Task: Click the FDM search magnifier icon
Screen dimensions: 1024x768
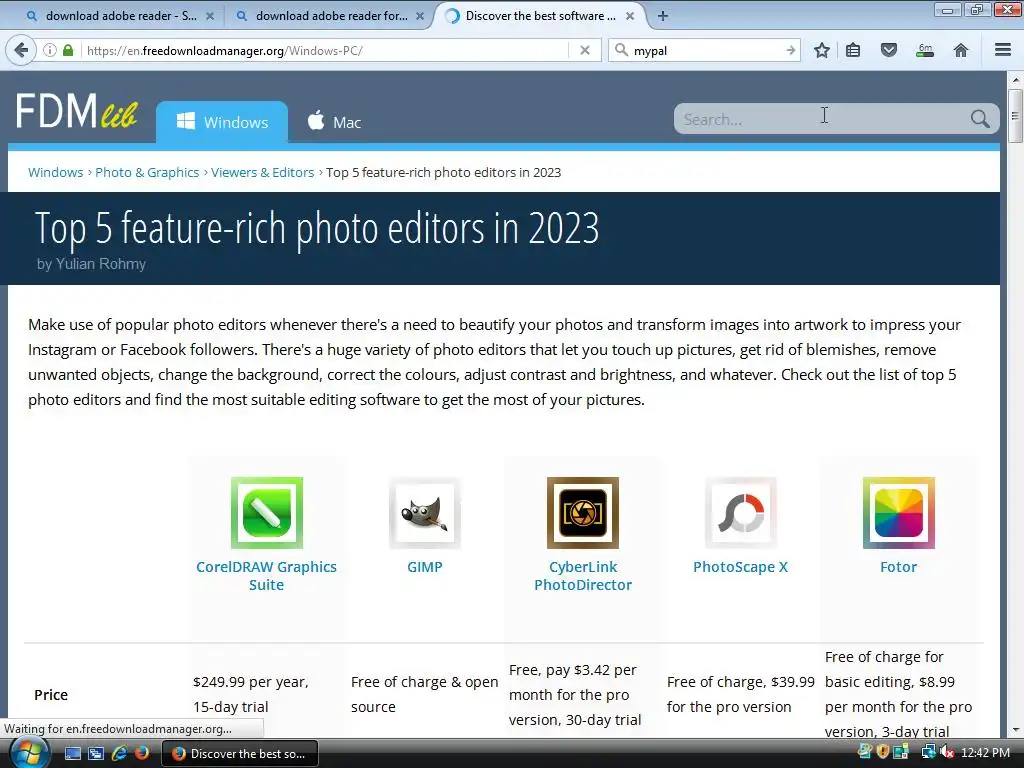Action: (980, 119)
